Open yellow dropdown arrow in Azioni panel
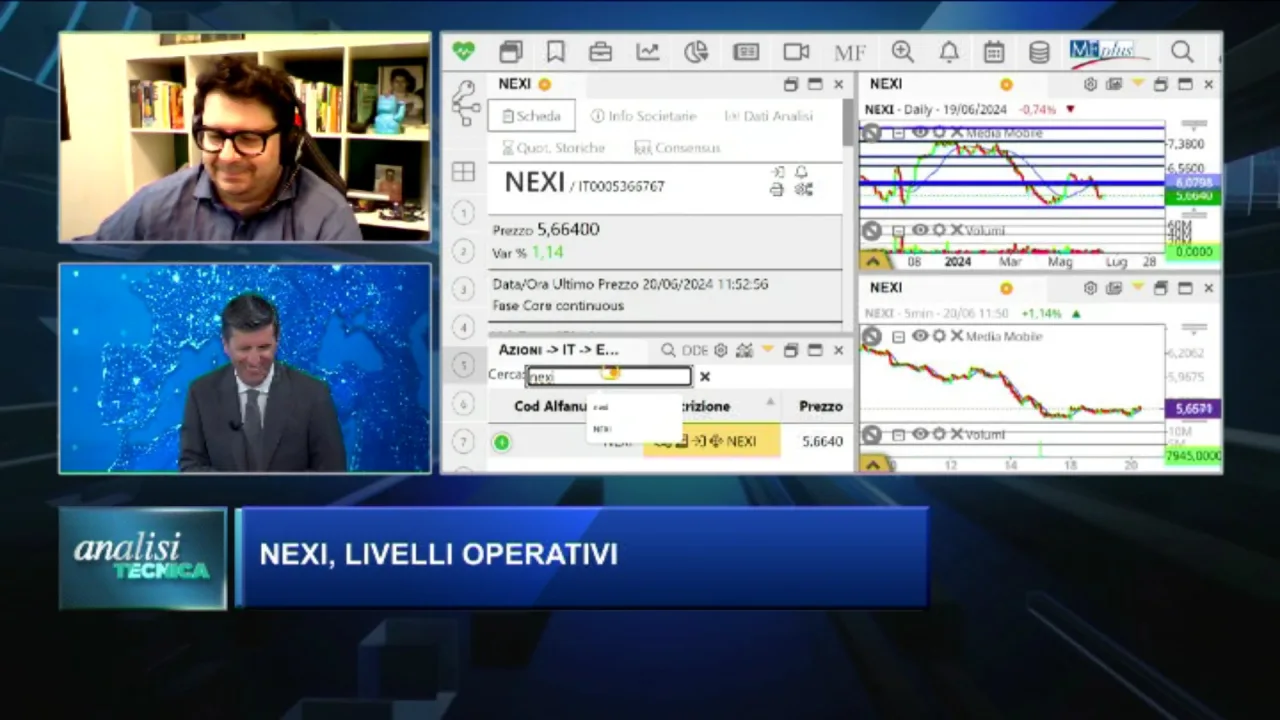 pos(768,350)
